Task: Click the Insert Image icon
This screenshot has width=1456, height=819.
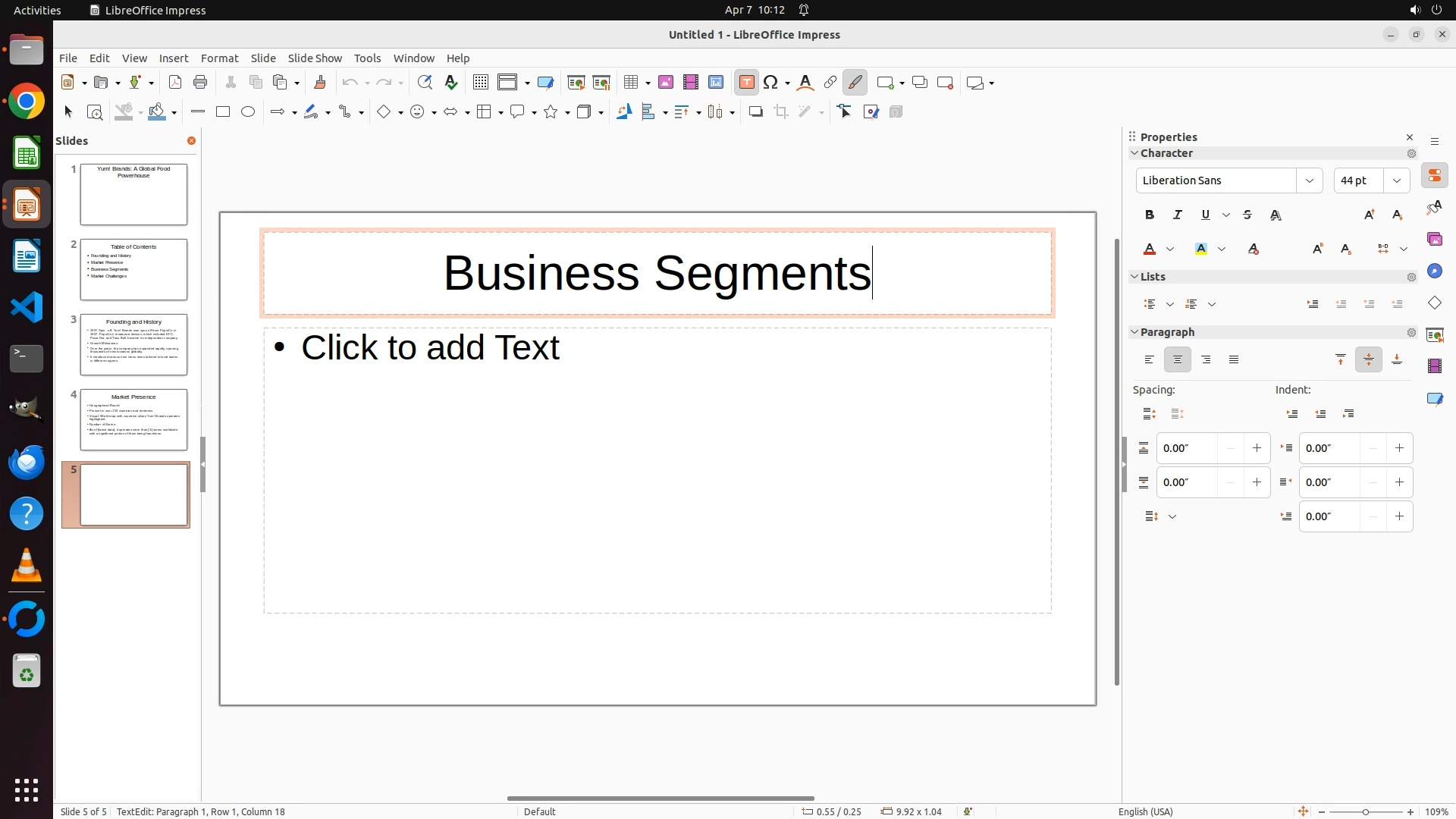Action: coord(666,83)
